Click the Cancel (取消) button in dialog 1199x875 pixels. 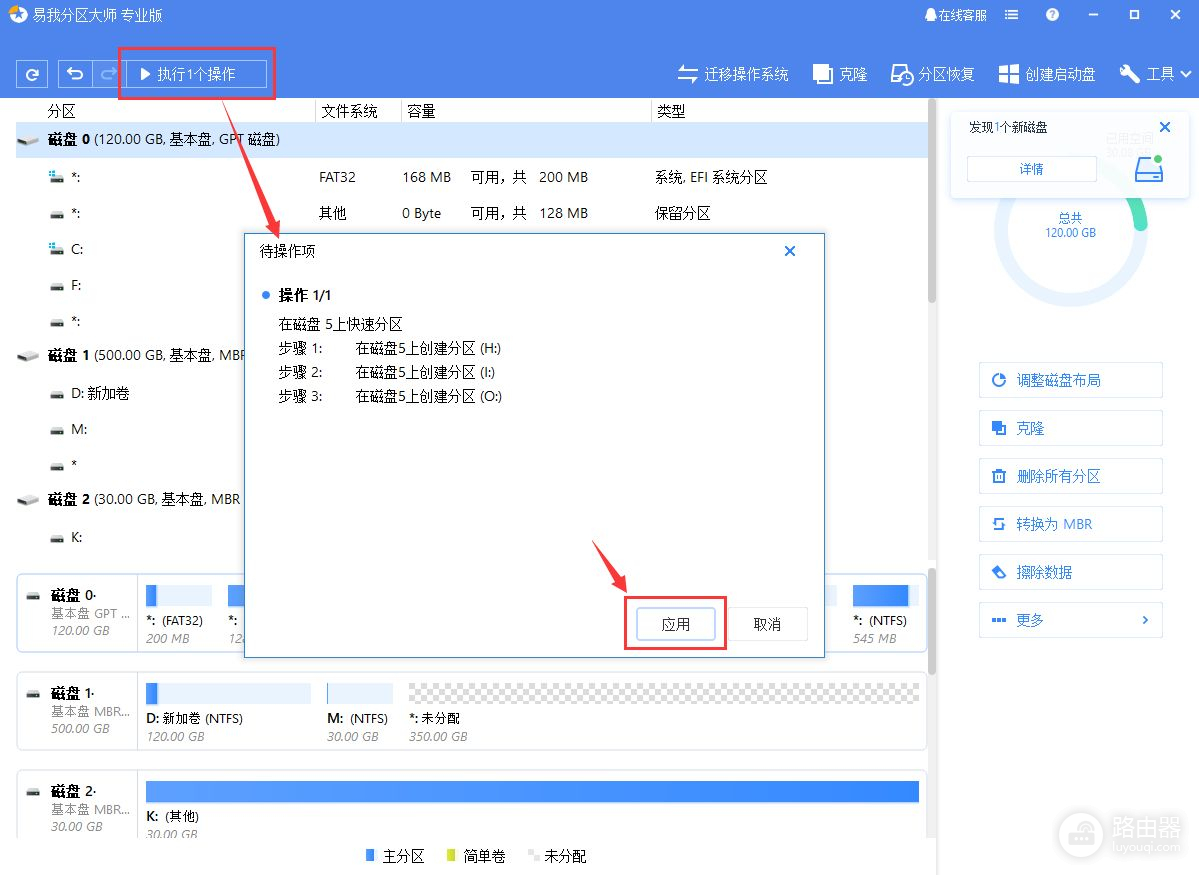(767, 624)
